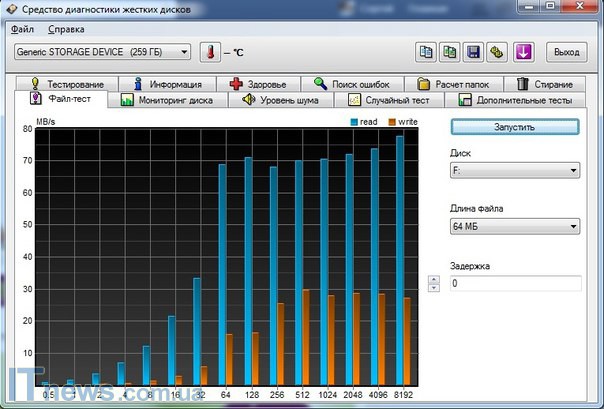The height and width of the screenshot is (409, 604).
Task: Click the thermometer temperature icon
Action: click(x=209, y=51)
